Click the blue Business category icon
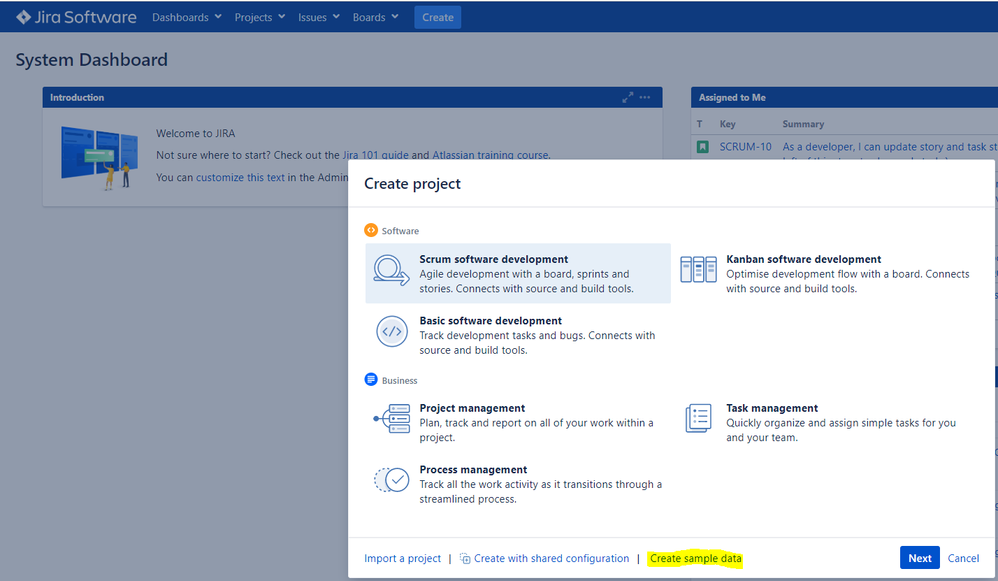The image size is (998, 581). click(x=370, y=379)
